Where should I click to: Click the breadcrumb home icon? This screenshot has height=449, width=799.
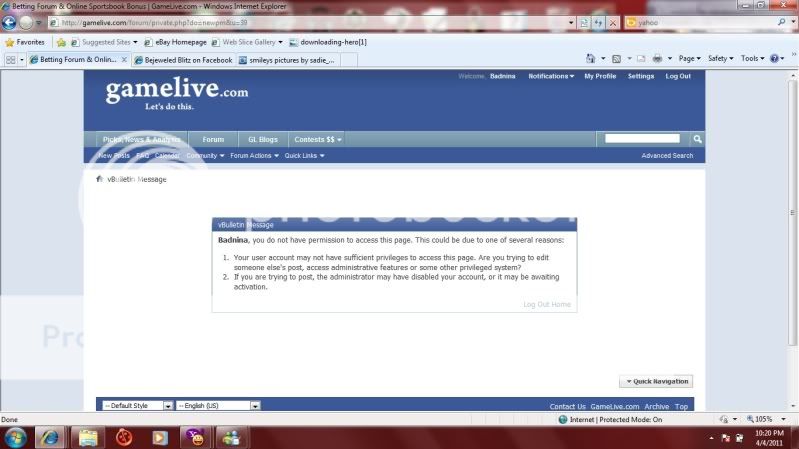(99, 179)
